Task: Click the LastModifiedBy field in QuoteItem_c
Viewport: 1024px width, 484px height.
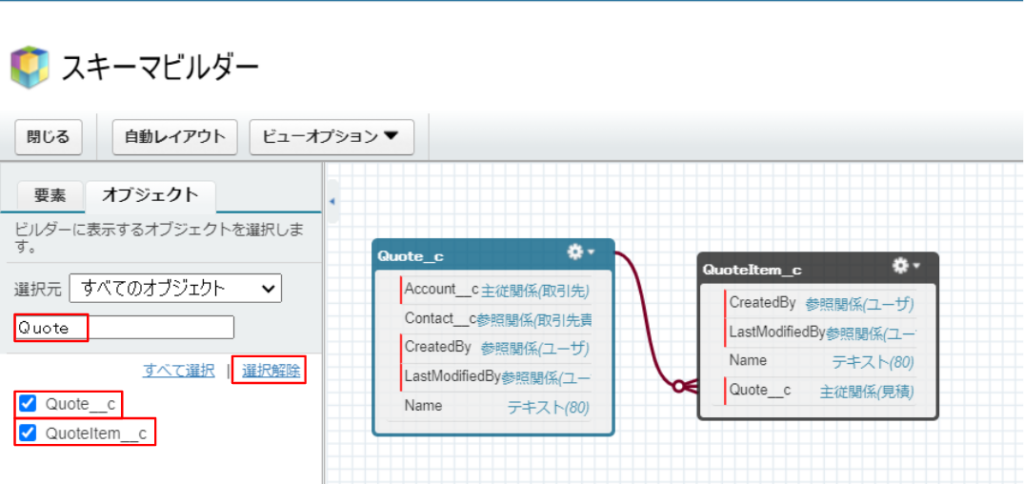Action: point(820,332)
